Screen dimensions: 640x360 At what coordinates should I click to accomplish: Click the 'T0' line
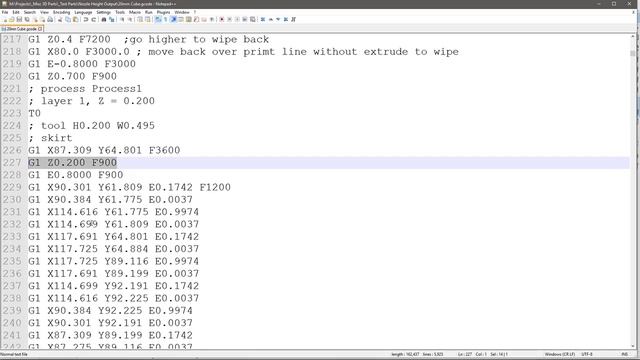point(34,113)
